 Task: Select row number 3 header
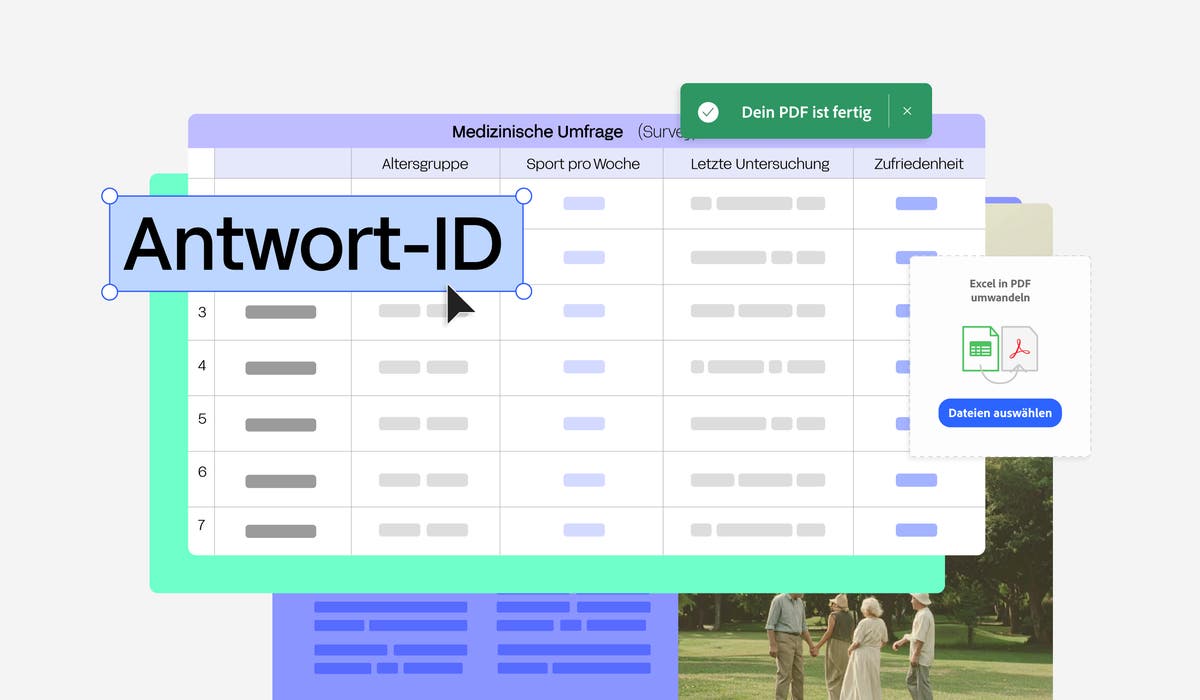(x=202, y=312)
